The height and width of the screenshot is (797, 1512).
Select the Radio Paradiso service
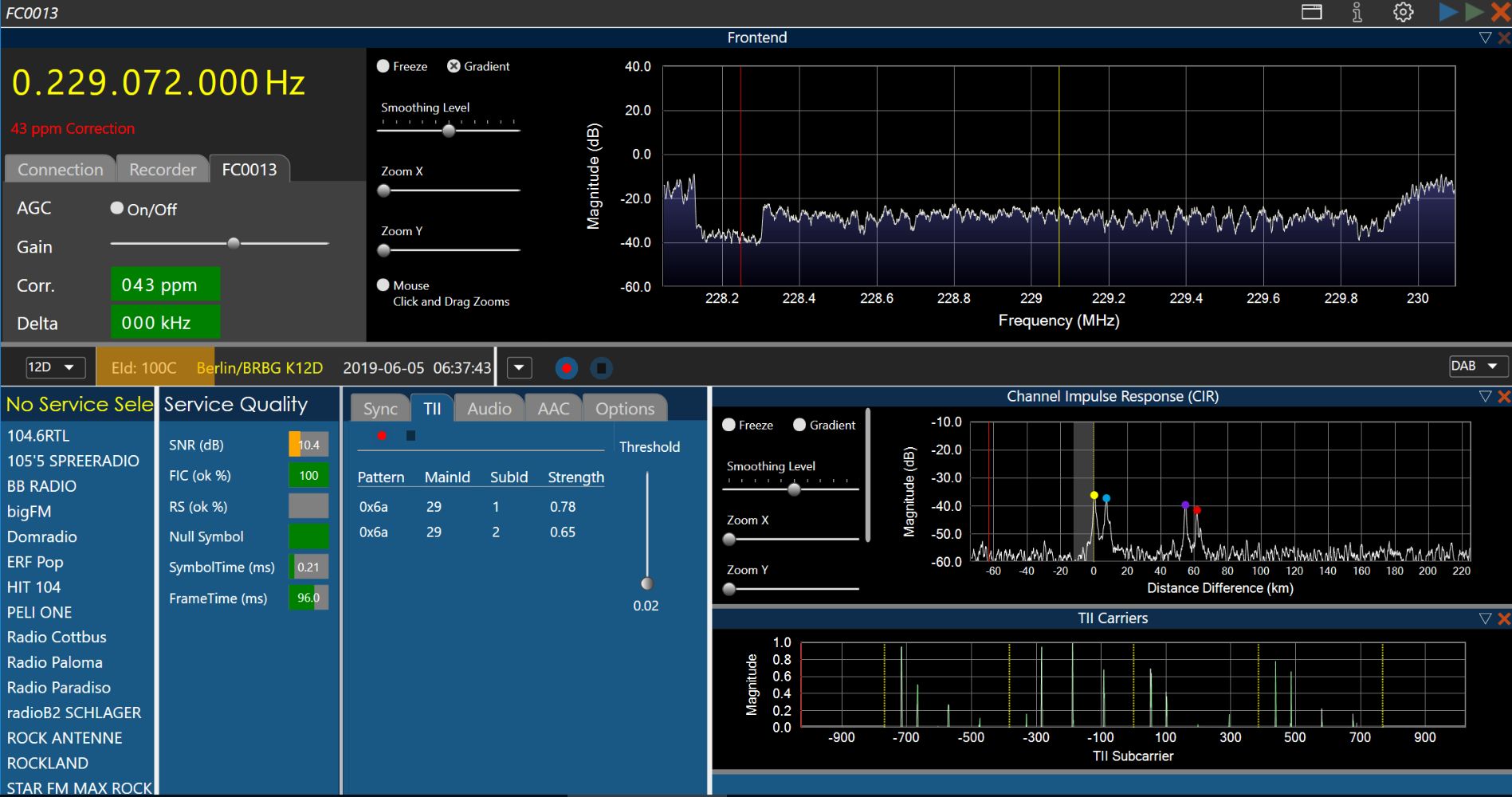[x=59, y=687]
